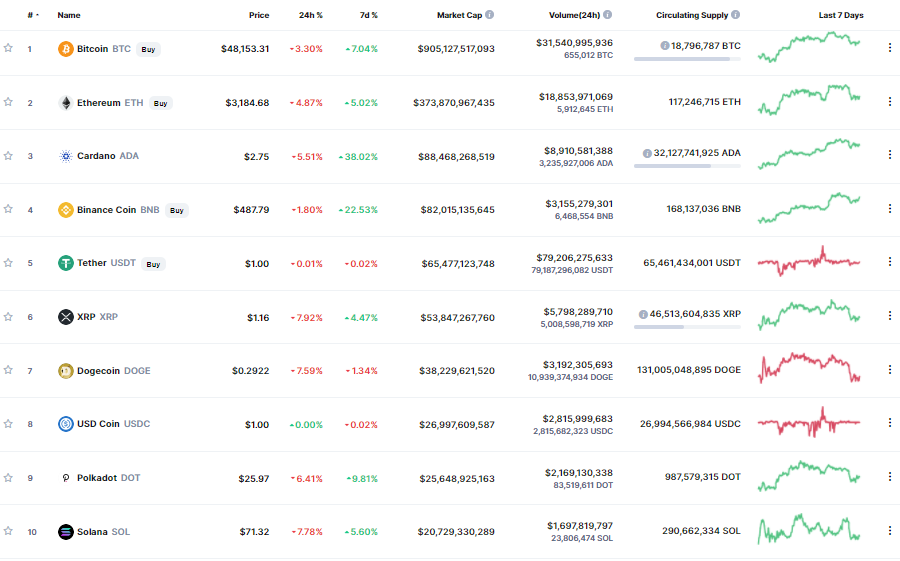This screenshot has width=900, height=561.
Task: Open the Cardano ADA coin page link
Action: coord(108,156)
